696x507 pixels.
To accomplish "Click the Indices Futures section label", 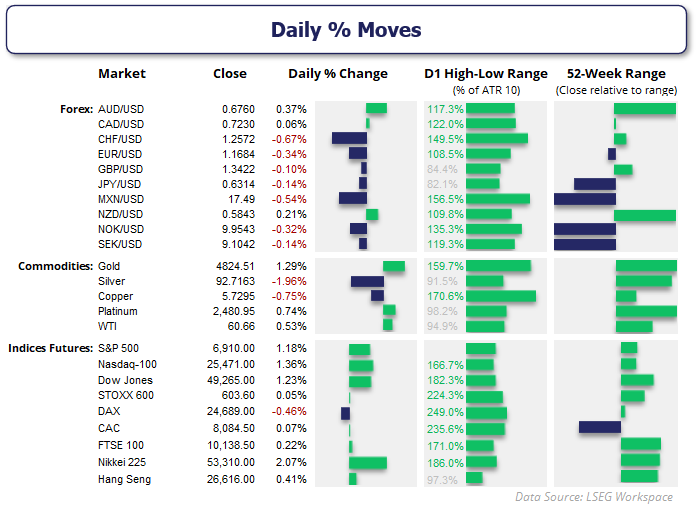I will click(50, 349).
